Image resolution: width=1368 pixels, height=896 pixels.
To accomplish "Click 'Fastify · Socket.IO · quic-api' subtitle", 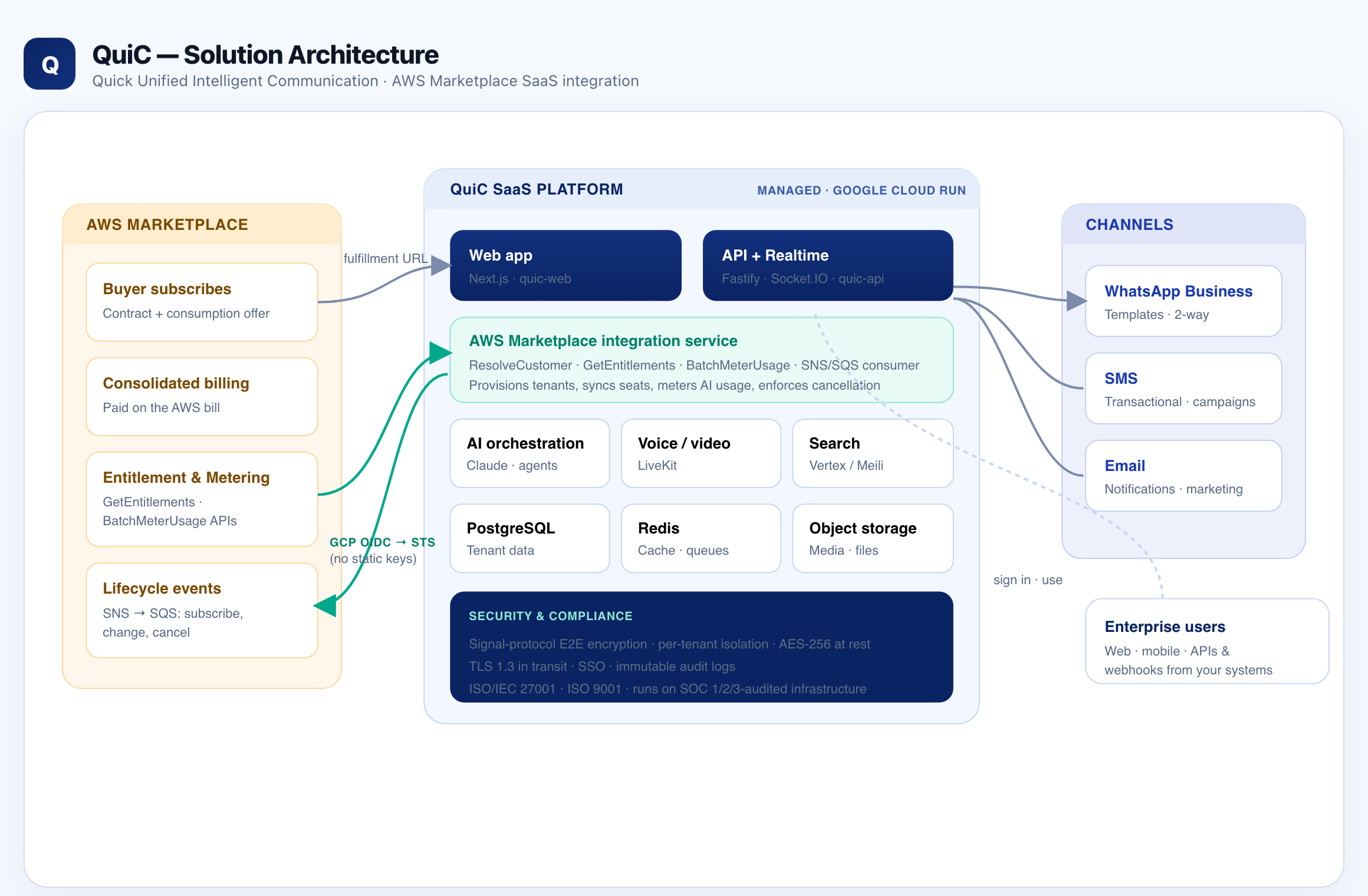I will [803, 279].
